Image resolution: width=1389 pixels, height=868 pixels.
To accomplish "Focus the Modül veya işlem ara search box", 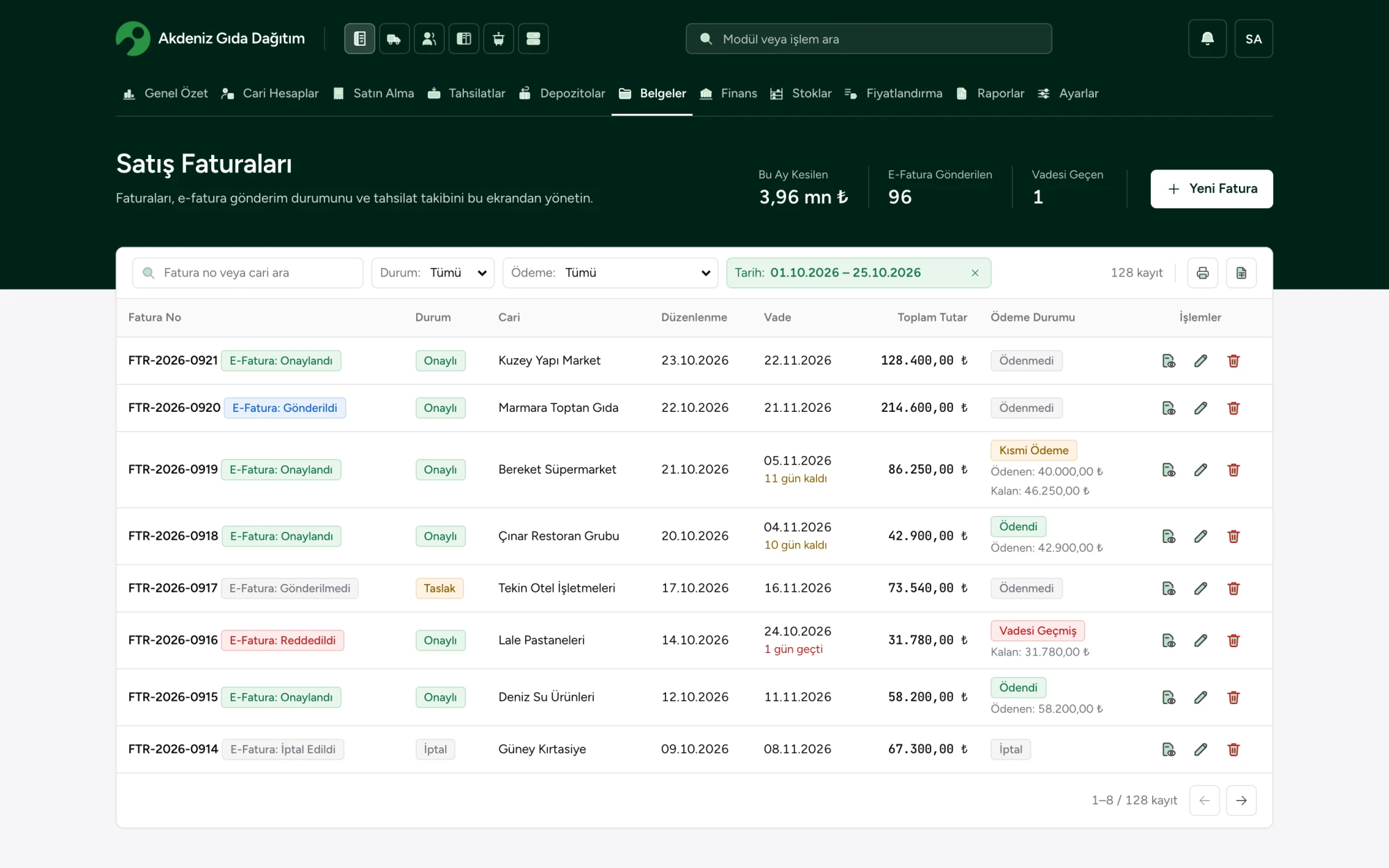I will pyautogui.click(x=869, y=39).
